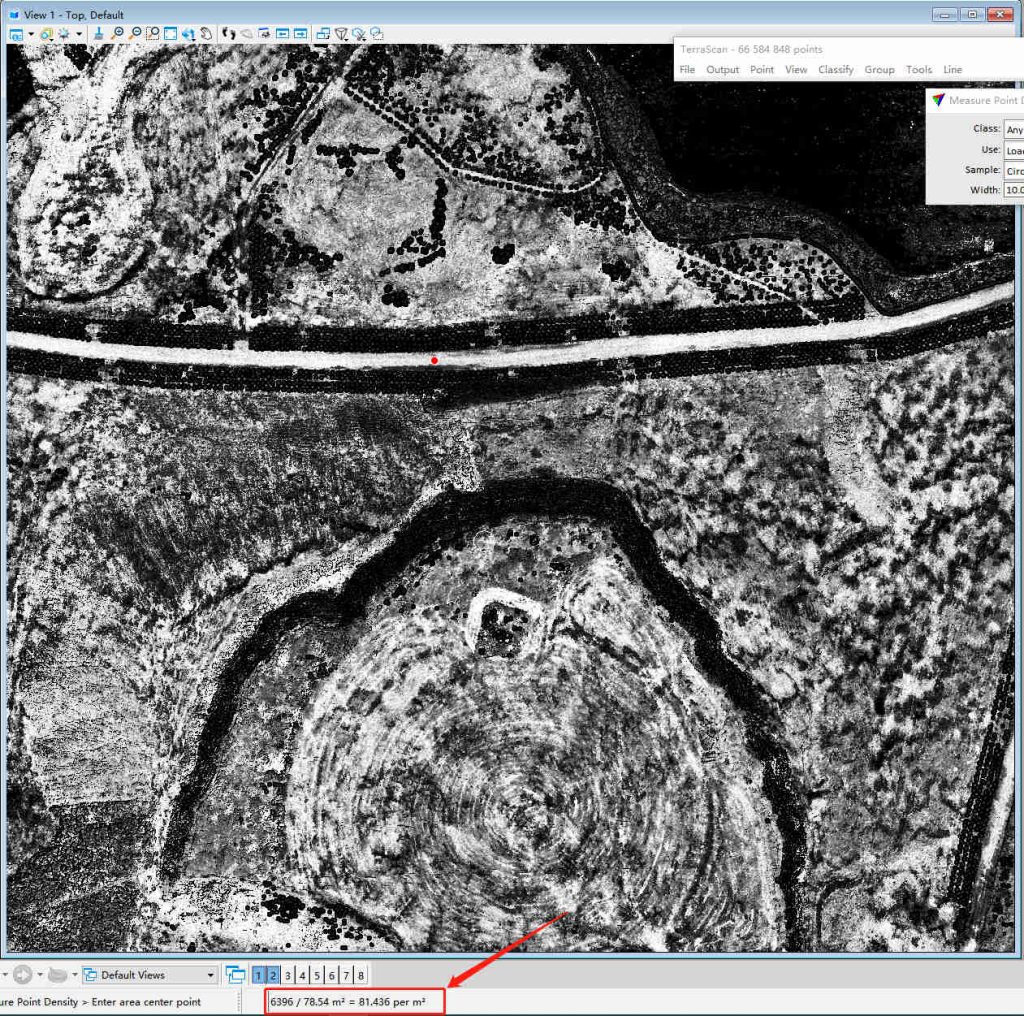Screen dimensions: 1024x1016
Task: Select the Pan View tool
Action: pyautogui.click(x=206, y=33)
